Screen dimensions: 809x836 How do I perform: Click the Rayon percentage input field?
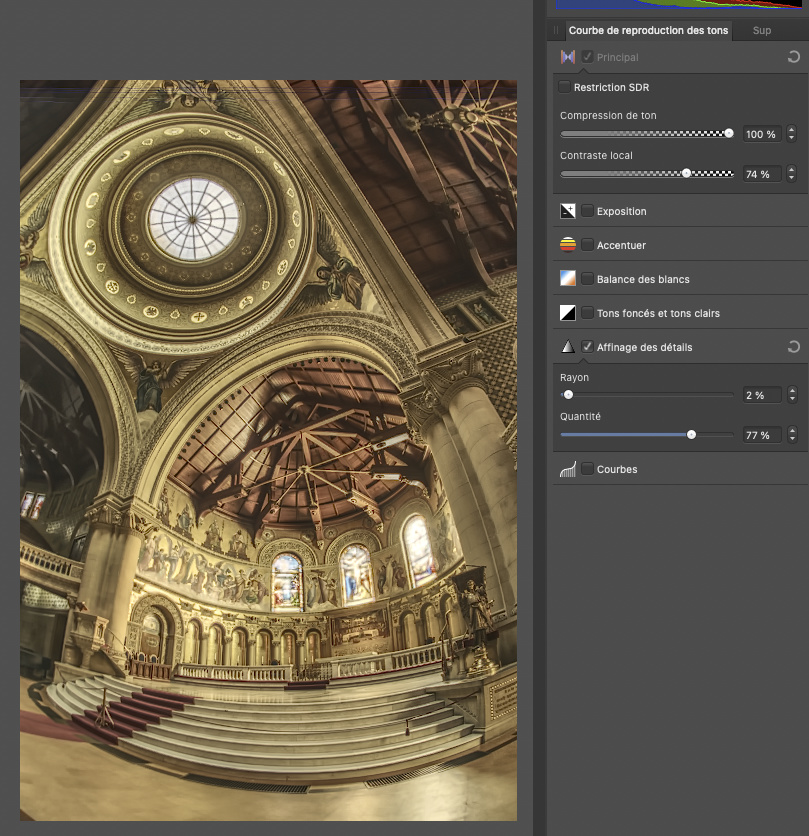(762, 395)
